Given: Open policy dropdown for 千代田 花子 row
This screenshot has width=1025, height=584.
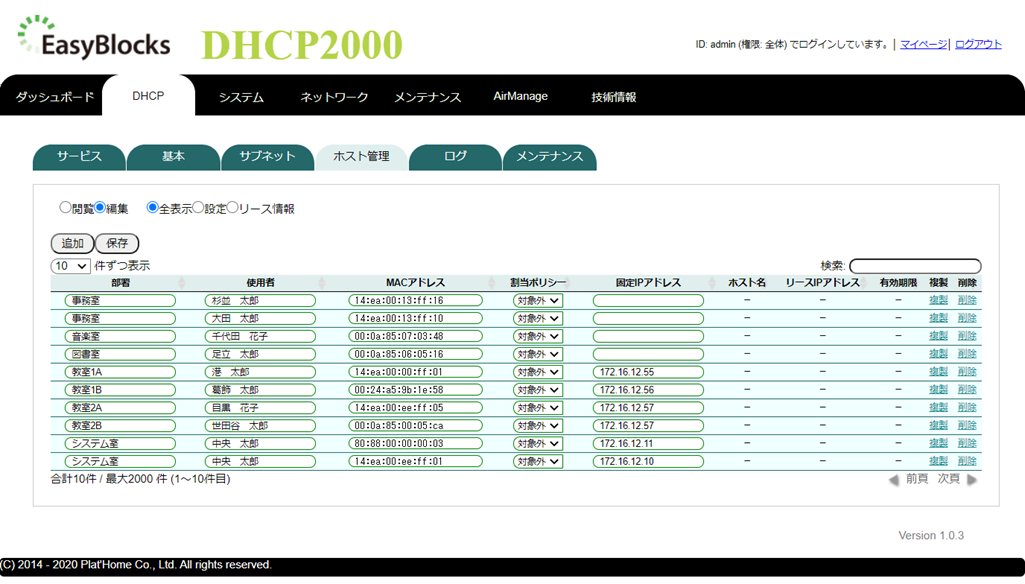Looking at the screenshot, I should pos(537,336).
